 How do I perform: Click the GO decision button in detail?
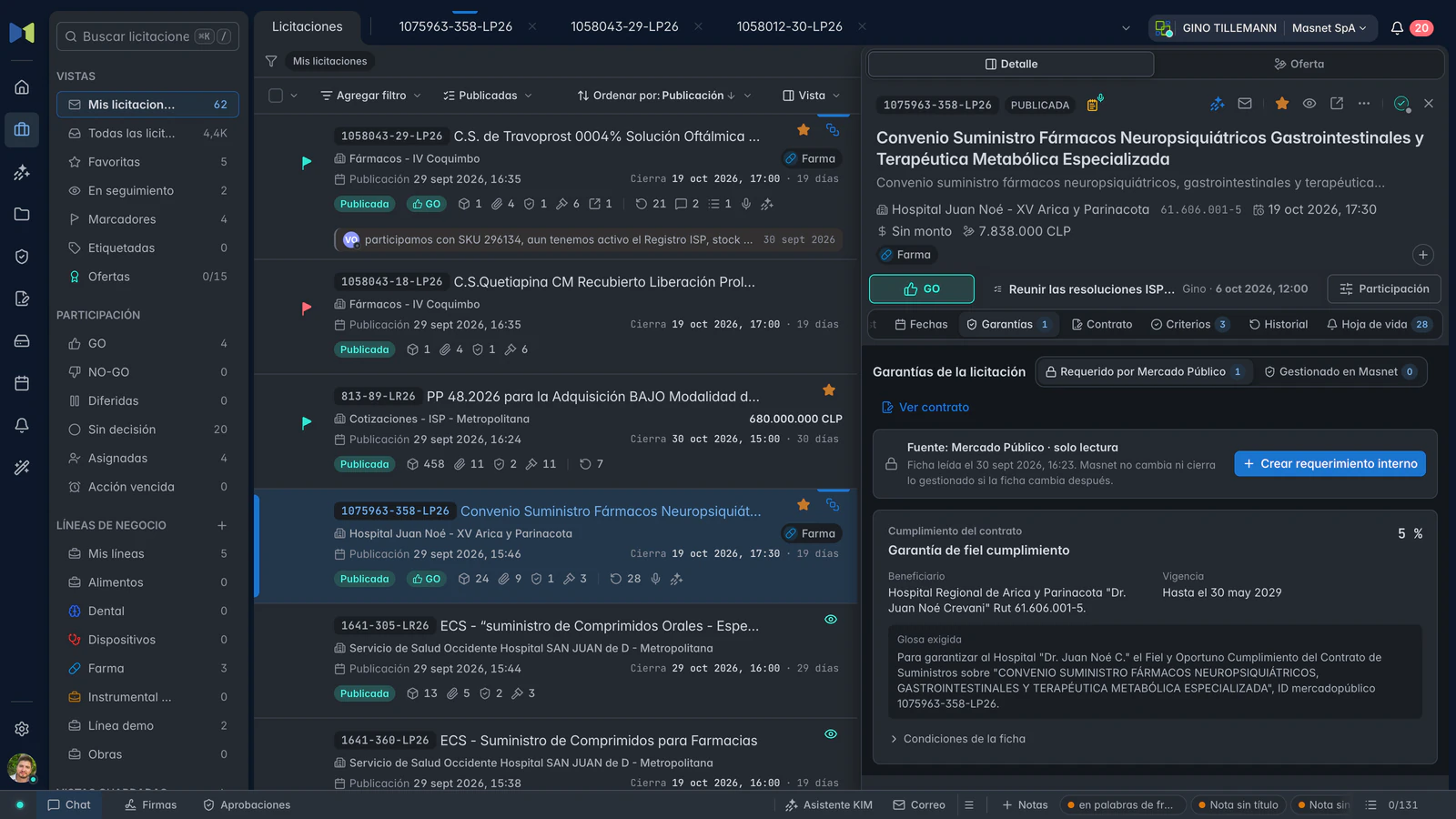pos(921,288)
